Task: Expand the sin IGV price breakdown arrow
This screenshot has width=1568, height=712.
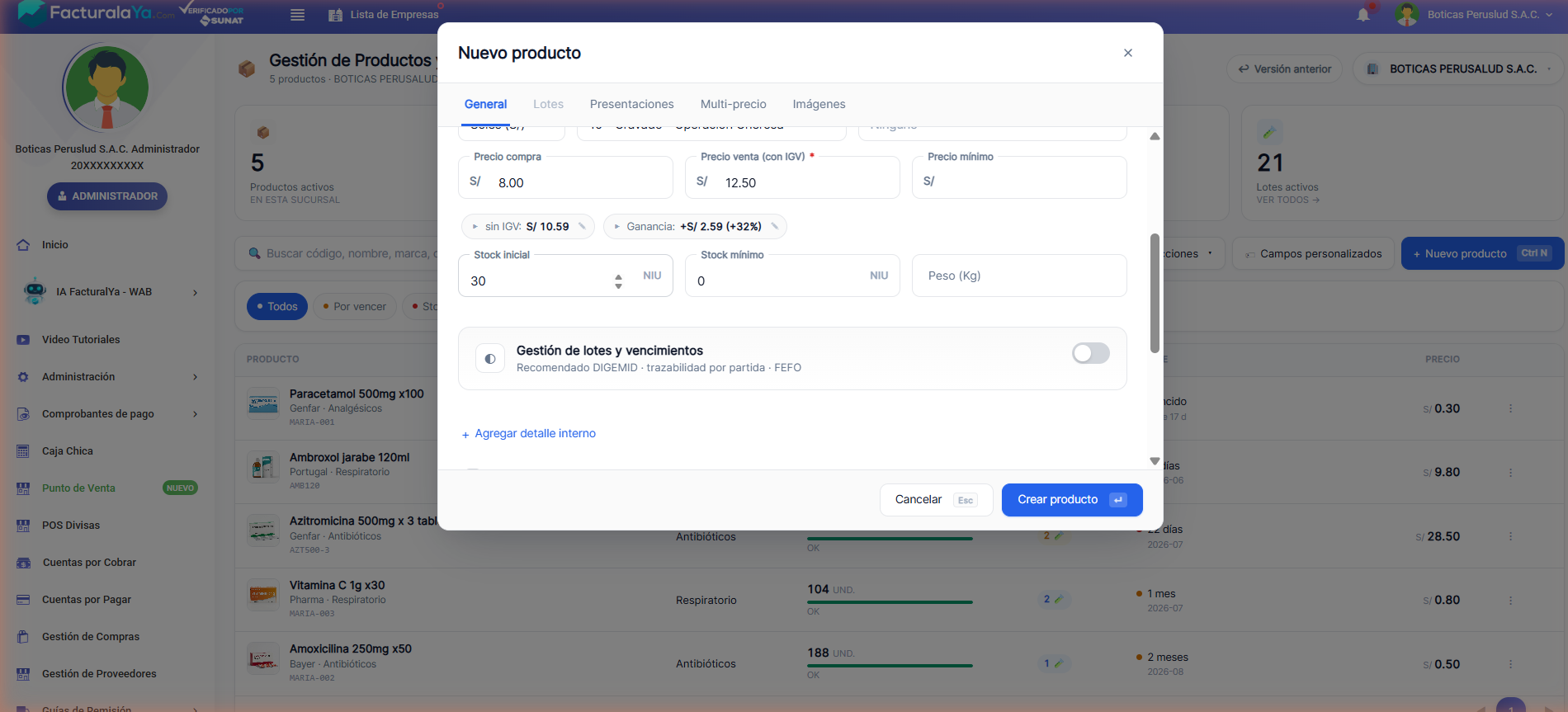Action: point(475,227)
